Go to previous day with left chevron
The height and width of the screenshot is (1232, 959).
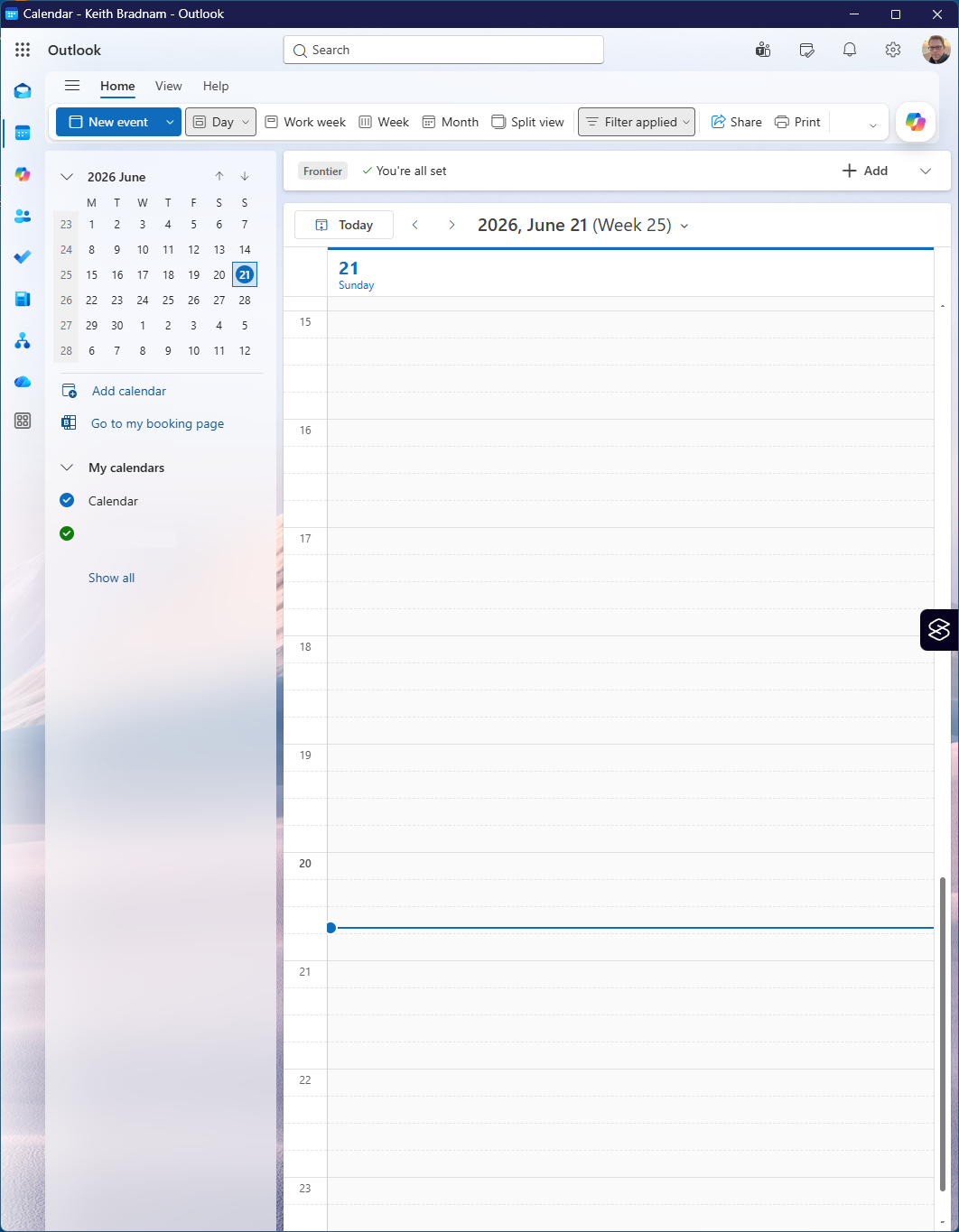(415, 225)
